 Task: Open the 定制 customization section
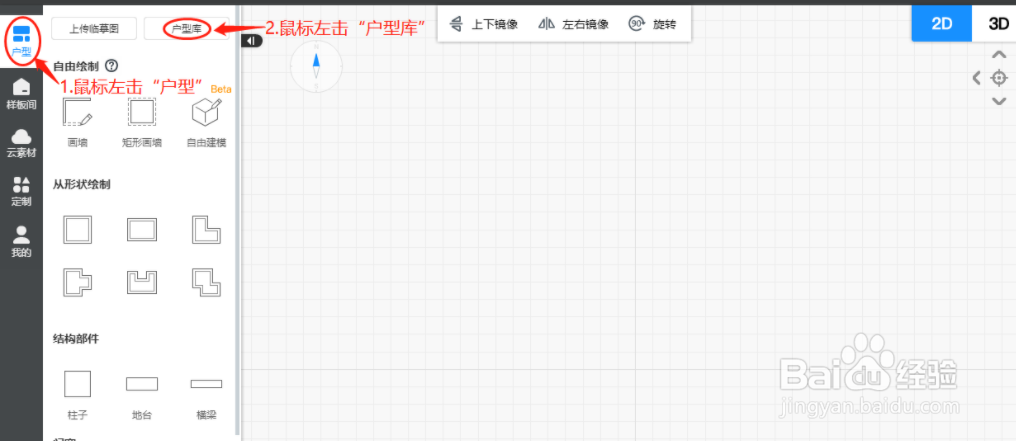[x=21, y=192]
